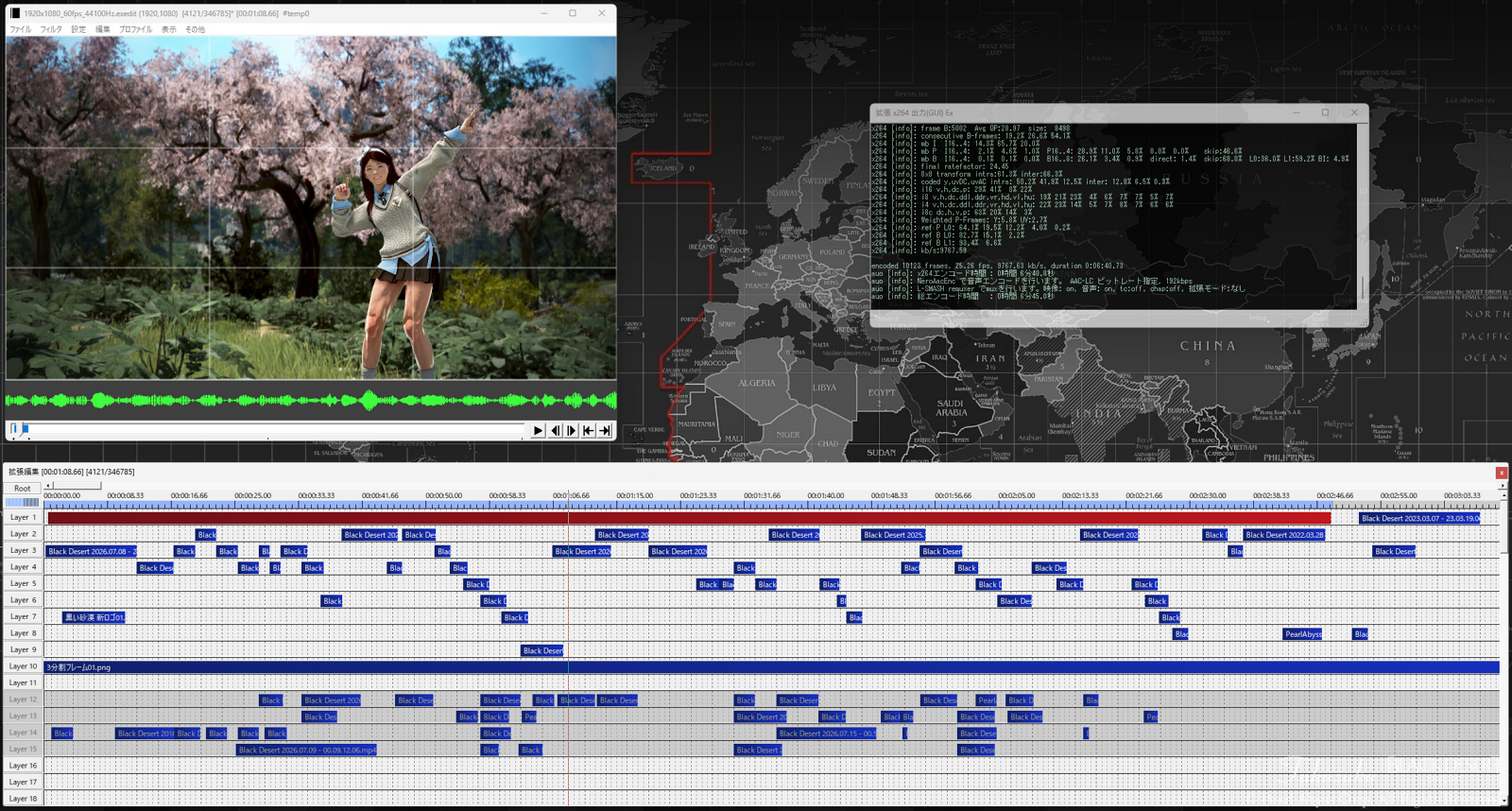Toggle visibility of Layer 6

point(23,600)
